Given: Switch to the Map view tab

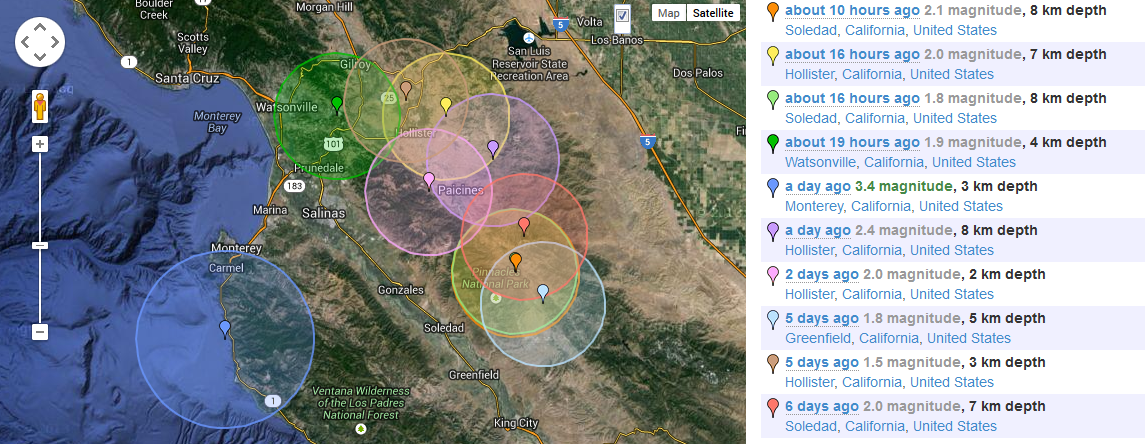Looking at the screenshot, I should [x=669, y=13].
